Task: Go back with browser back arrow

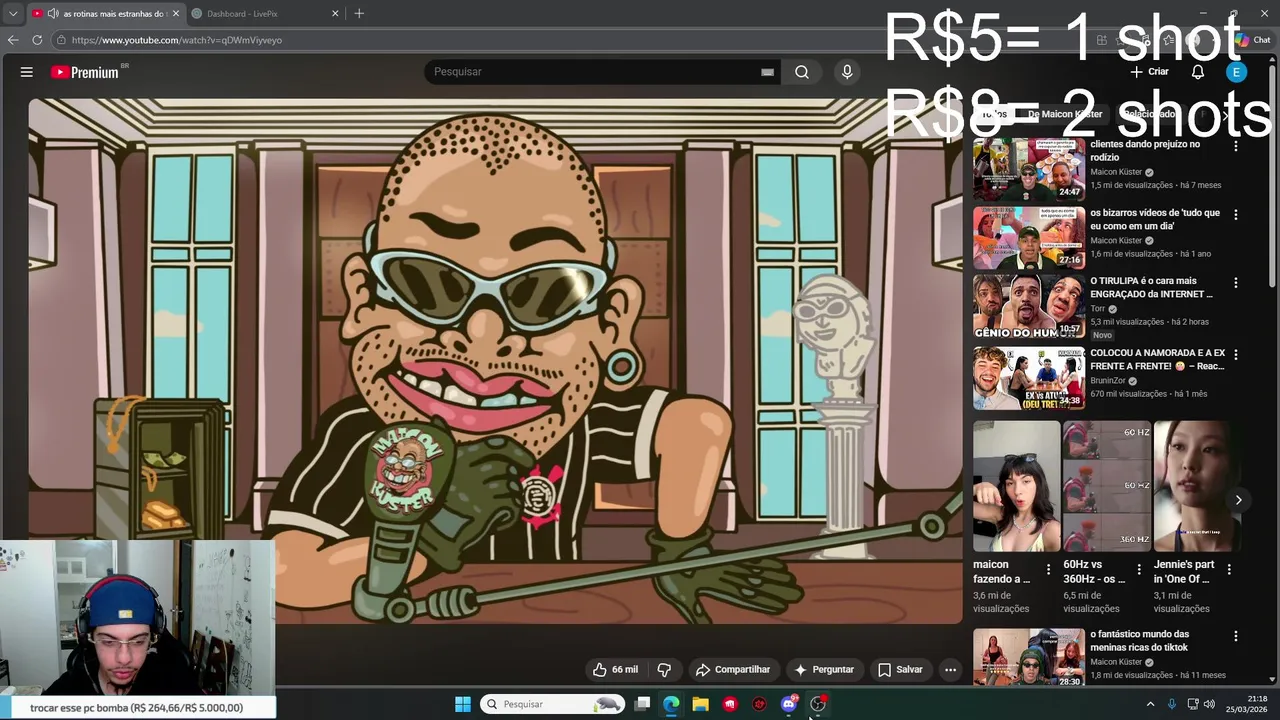Action: (x=13, y=40)
